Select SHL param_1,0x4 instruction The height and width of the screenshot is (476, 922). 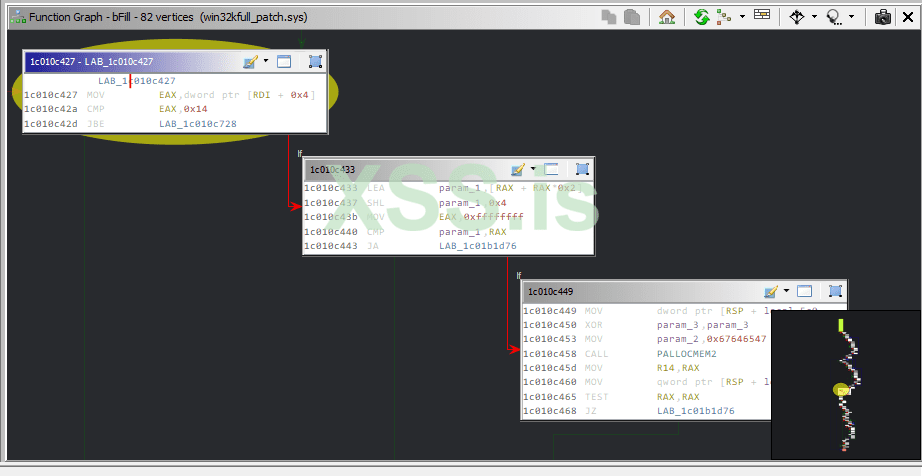pyautogui.click(x=448, y=203)
